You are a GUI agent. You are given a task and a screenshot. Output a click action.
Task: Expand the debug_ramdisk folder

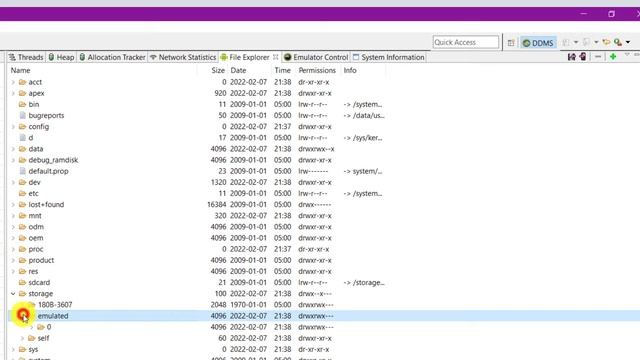13,160
